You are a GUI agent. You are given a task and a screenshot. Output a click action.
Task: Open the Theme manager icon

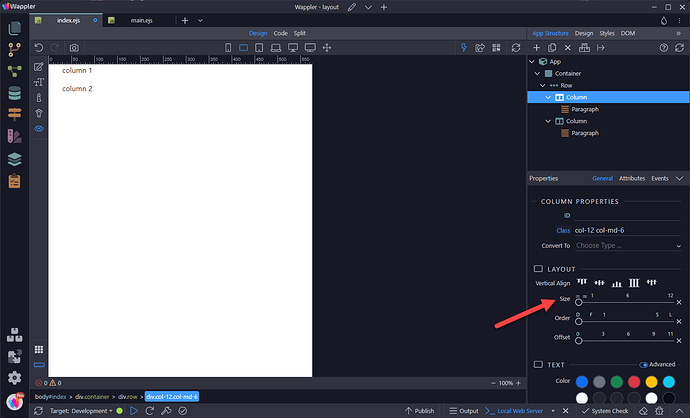[x=15, y=136]
